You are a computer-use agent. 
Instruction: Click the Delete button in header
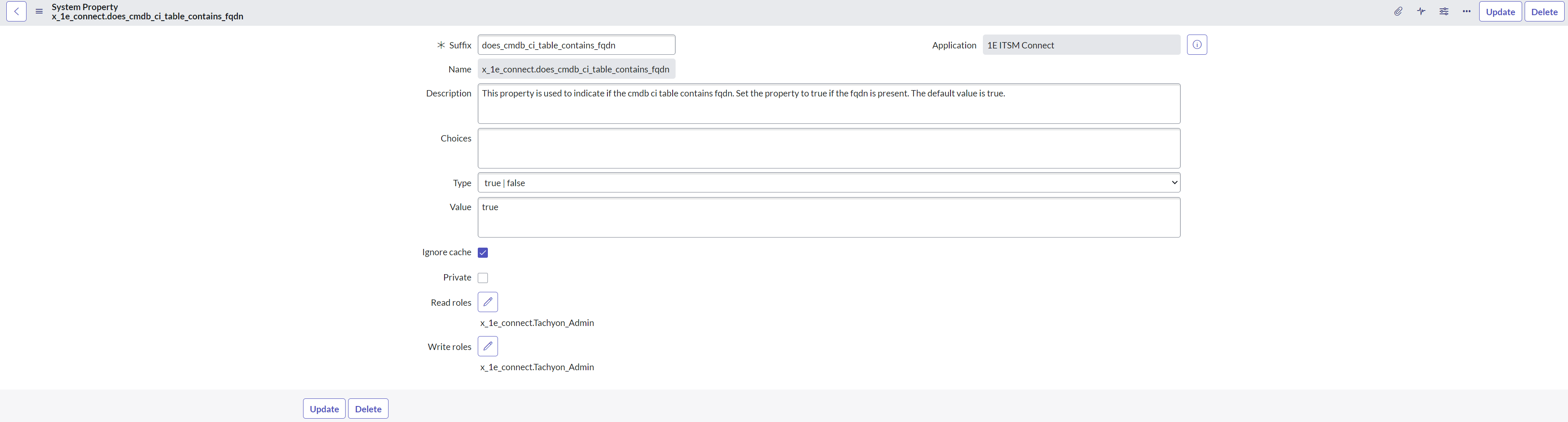pyautogui.click(x=1544, y=11)
